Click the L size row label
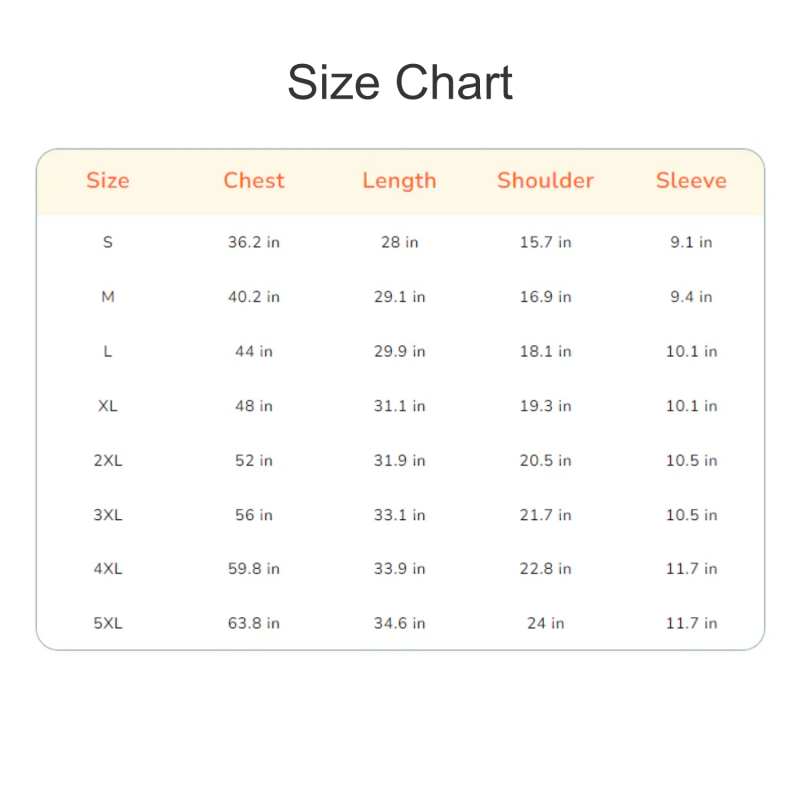The image size is (800, 800). click(108, 351)
